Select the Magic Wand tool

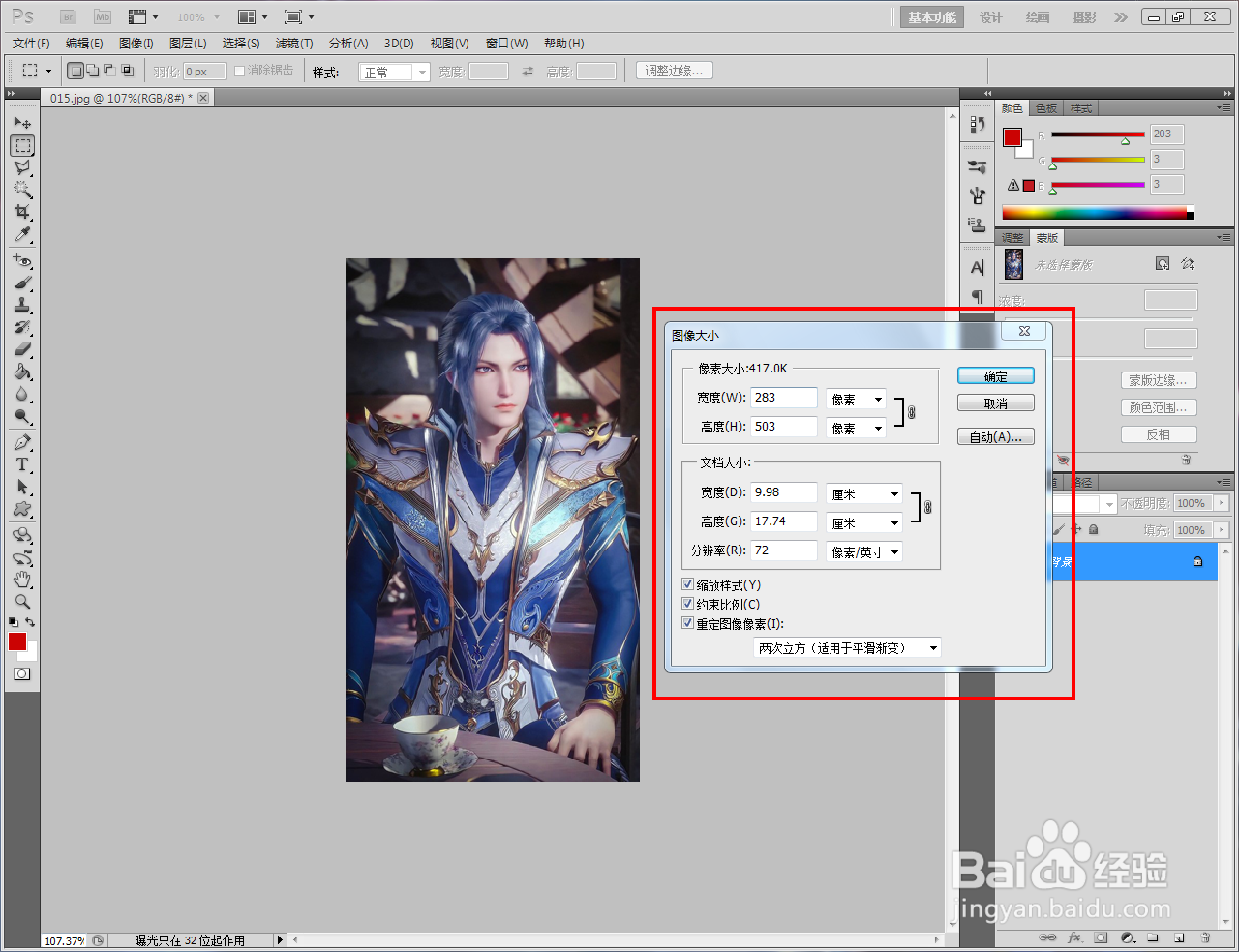22,190
